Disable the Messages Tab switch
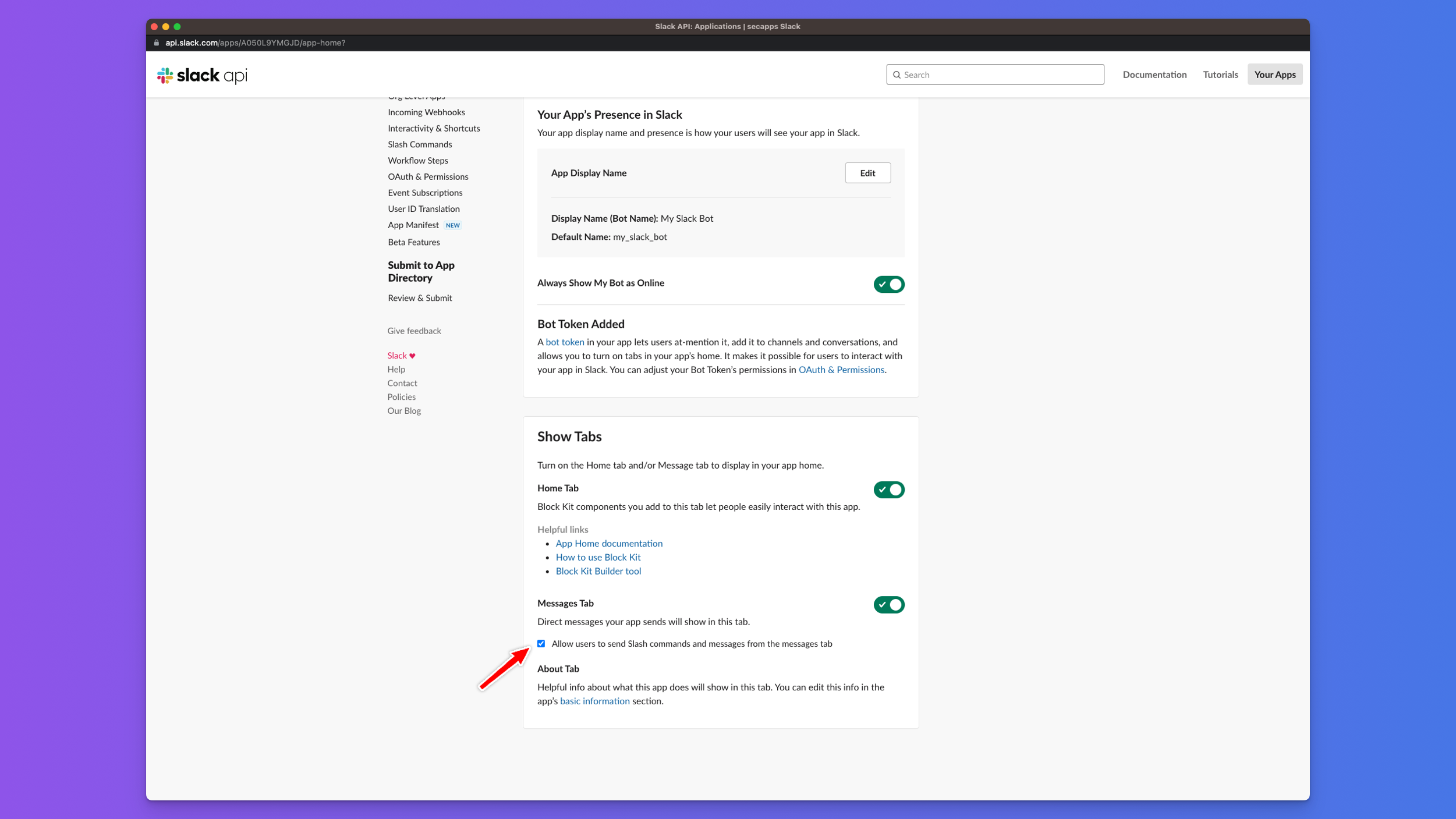The image size is (1456, 819). (888, 604)
